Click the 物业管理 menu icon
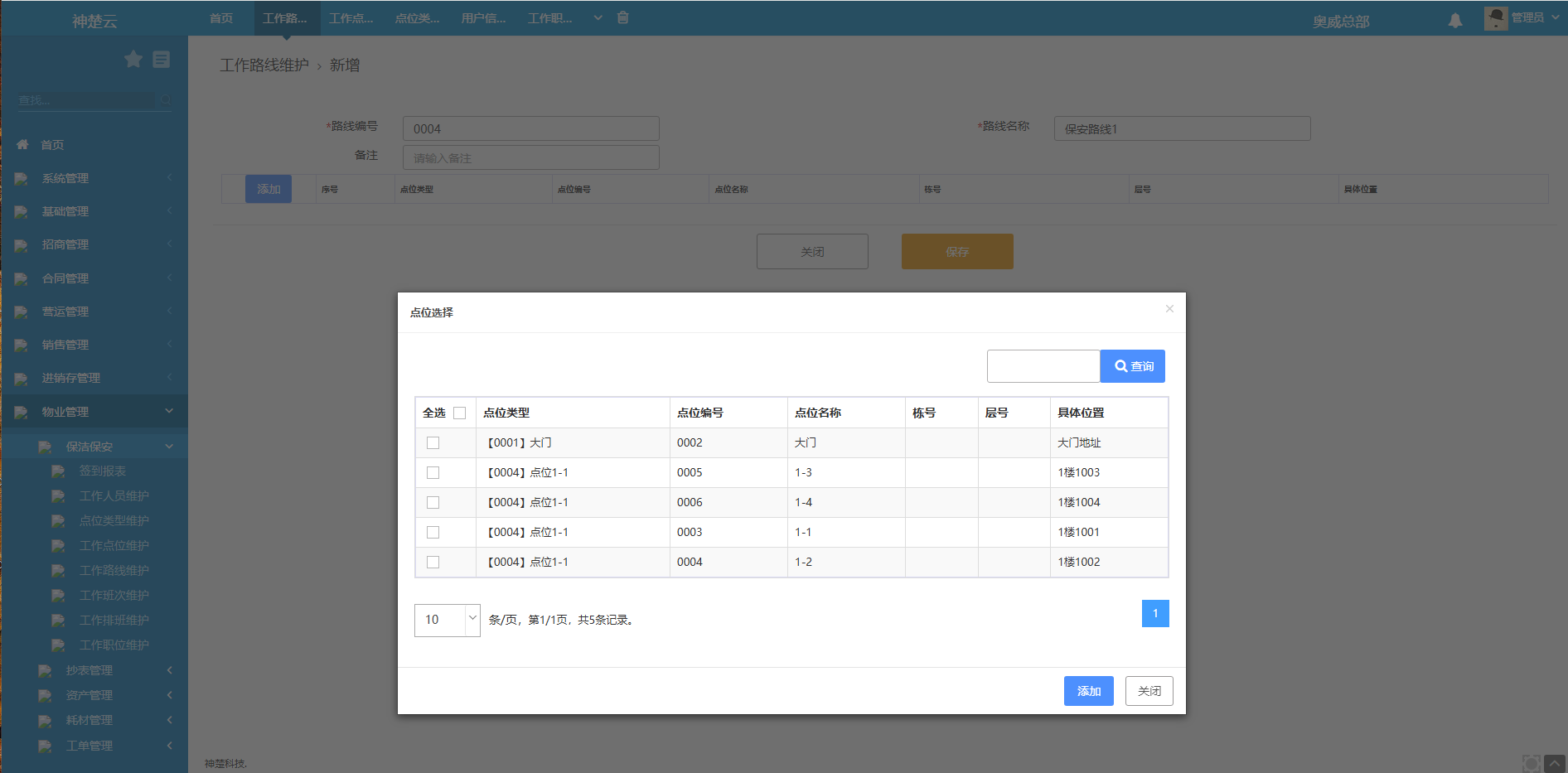 pos(22,412)
